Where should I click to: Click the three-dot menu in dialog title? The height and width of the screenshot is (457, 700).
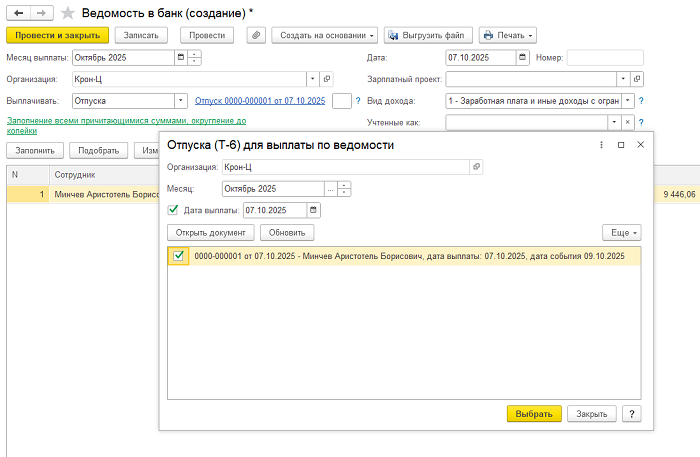click(x=600, y=145)
